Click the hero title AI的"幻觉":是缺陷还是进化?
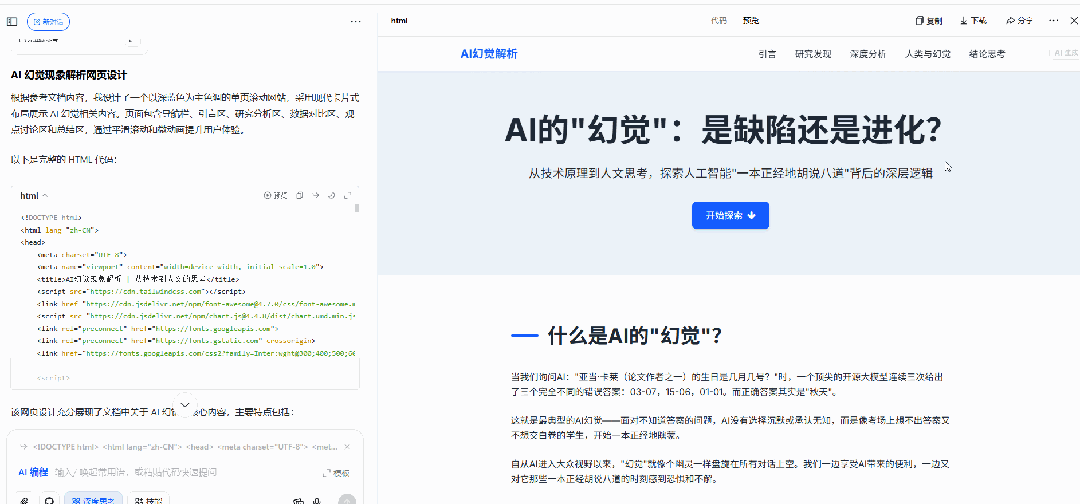The height and width of the screenshot is (504, 1080). pyautogui.click(x=723, y=130)
